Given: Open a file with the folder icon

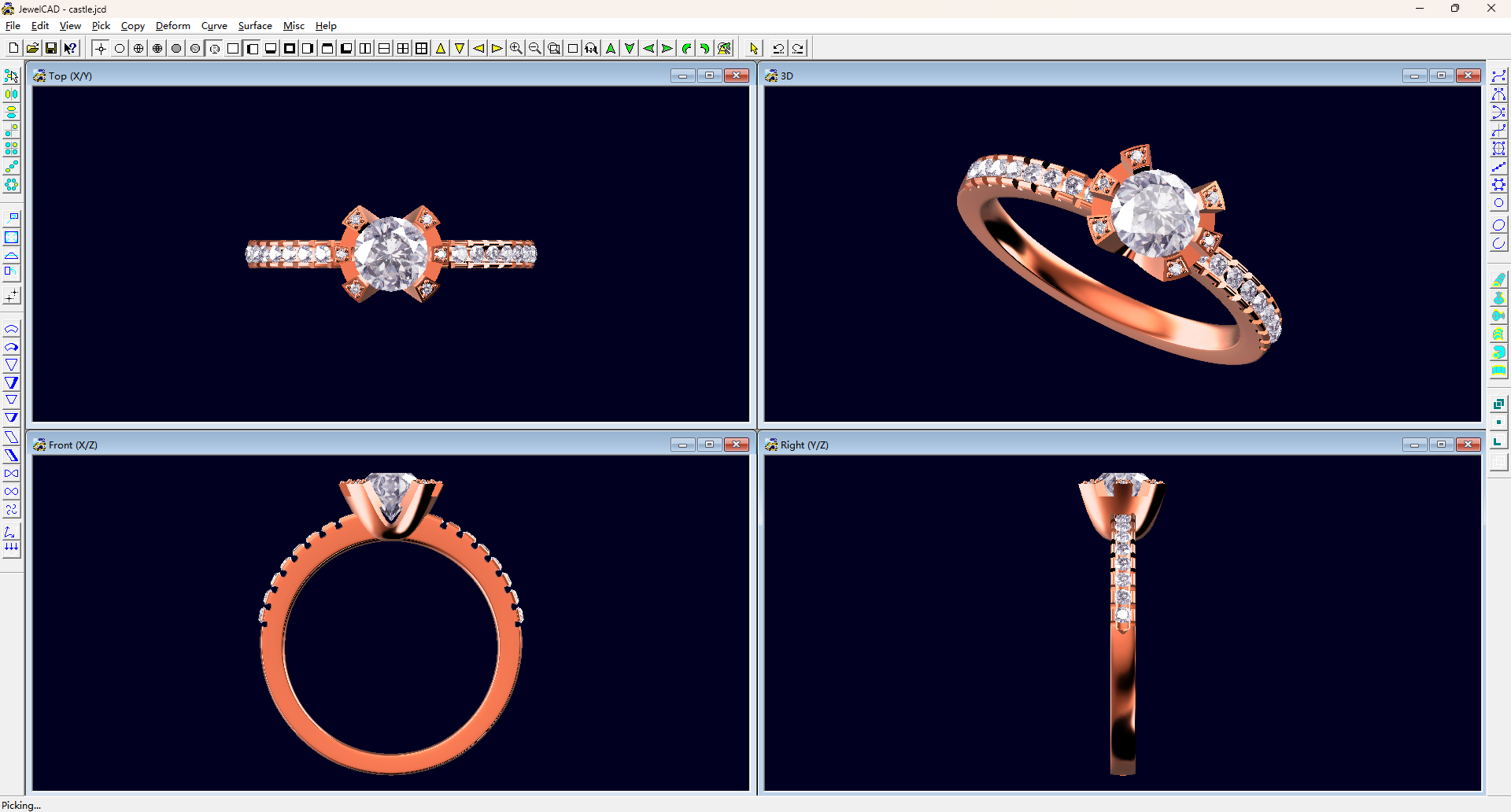Looking at the screenshot, I should point(32,48).
